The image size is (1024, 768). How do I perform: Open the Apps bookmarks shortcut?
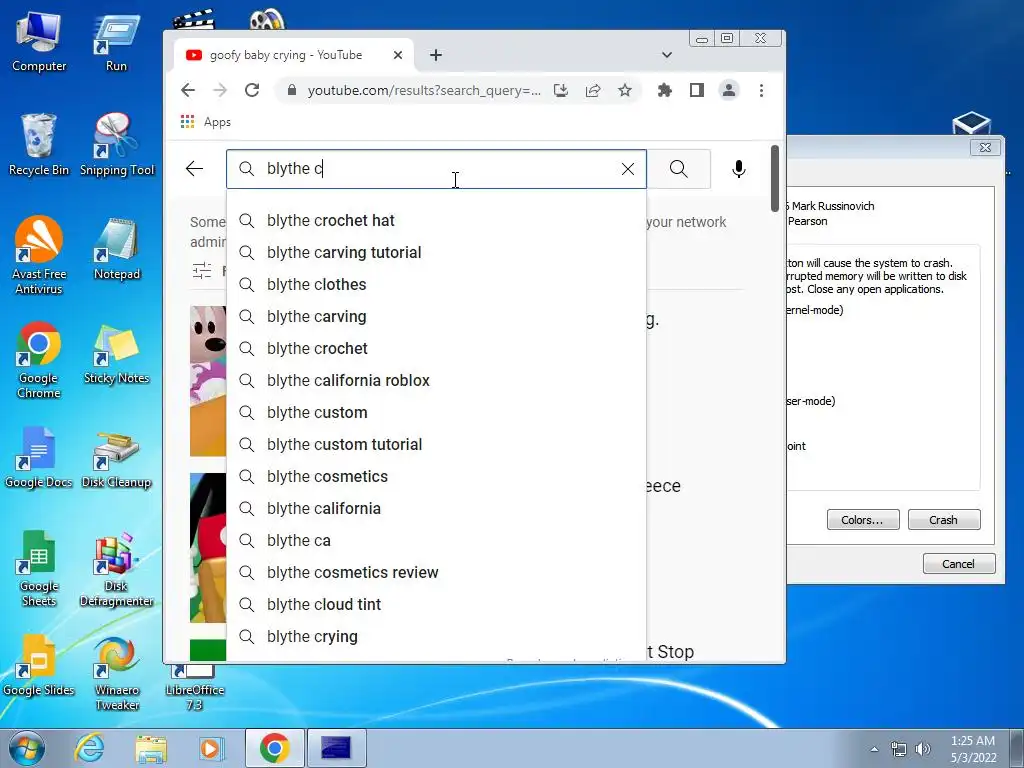(x=206, y=122)
